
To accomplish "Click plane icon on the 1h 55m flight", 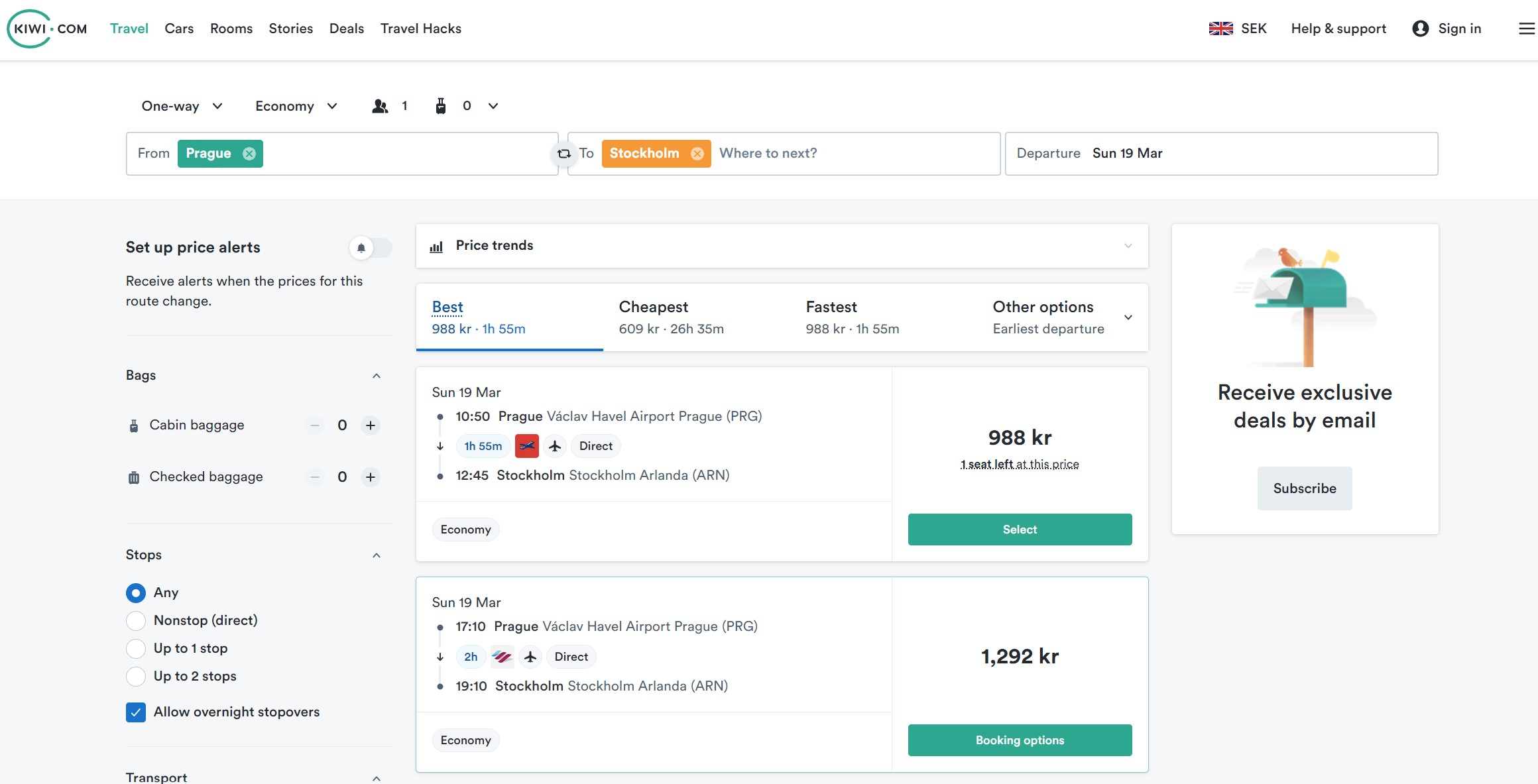I will click(x=555, y=446).
